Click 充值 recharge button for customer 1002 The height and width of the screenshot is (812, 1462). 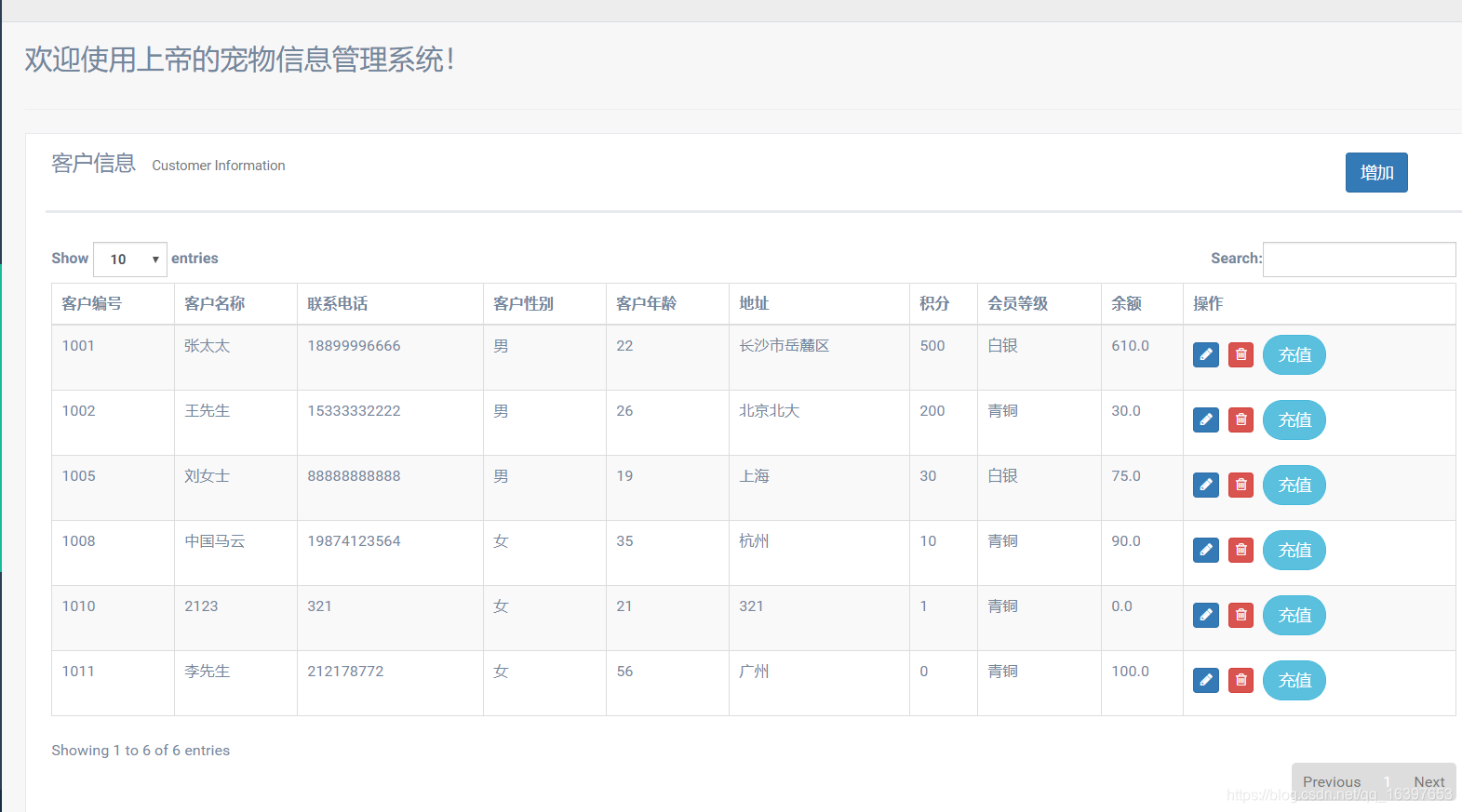pyautogui.click(x=1294, y=419)
